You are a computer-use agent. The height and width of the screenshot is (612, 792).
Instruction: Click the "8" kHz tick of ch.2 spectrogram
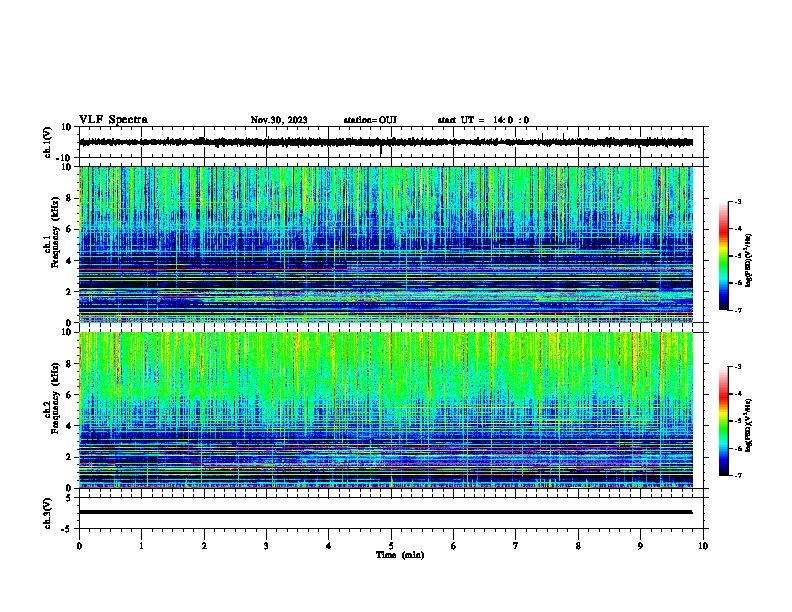[x=70, y=364]
